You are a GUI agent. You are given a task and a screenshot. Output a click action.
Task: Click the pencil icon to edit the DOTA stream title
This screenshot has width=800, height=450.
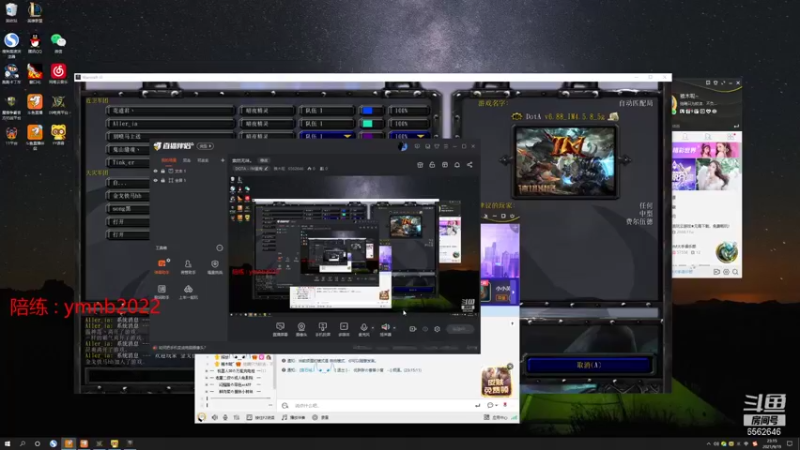click(266, 168)
